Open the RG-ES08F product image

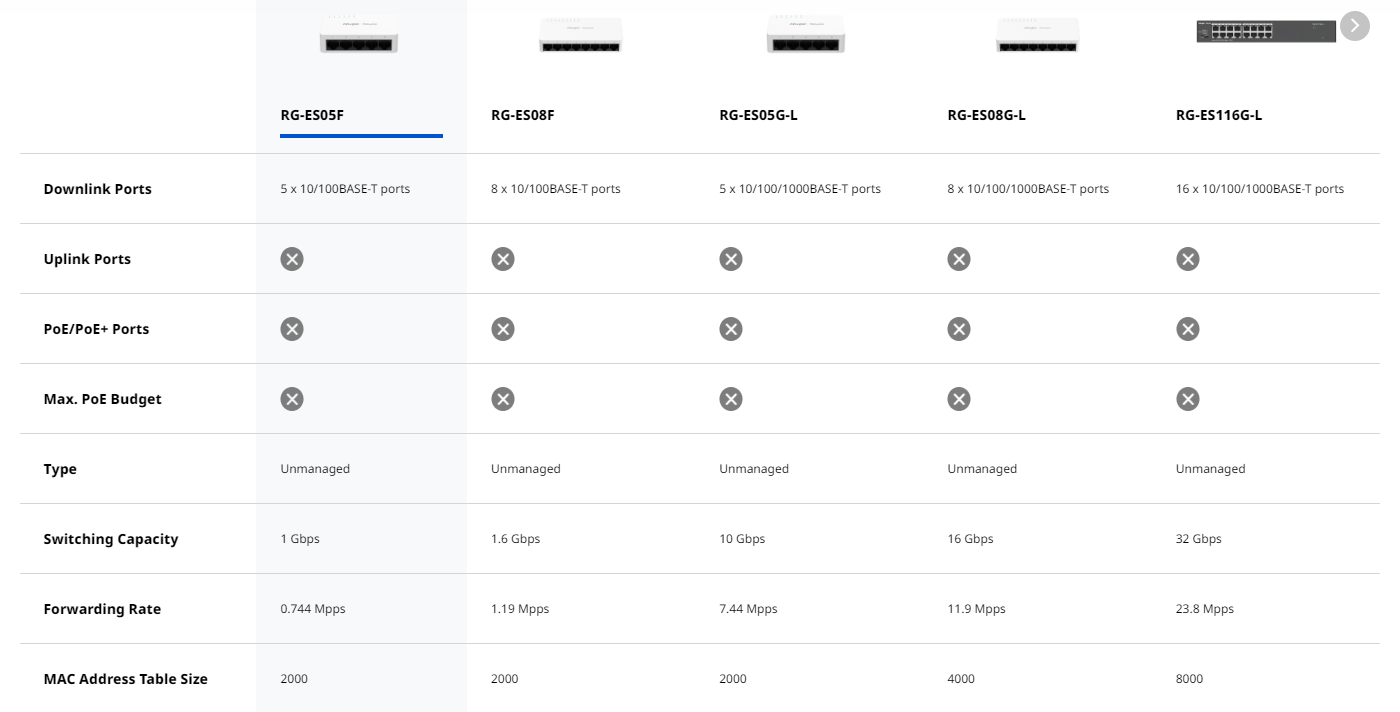(x=580, y=34)
